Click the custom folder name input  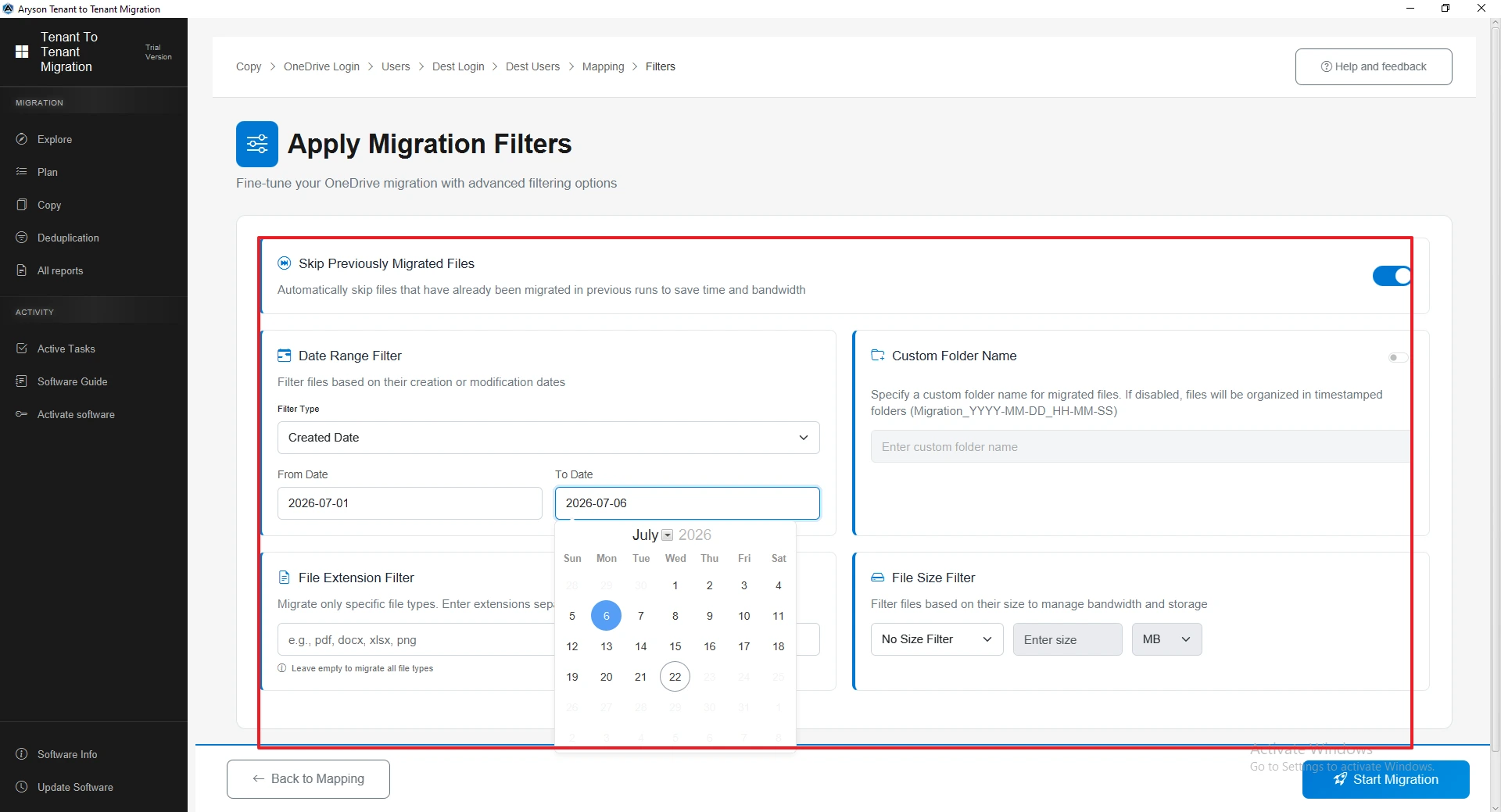(x=1141, y=446)
